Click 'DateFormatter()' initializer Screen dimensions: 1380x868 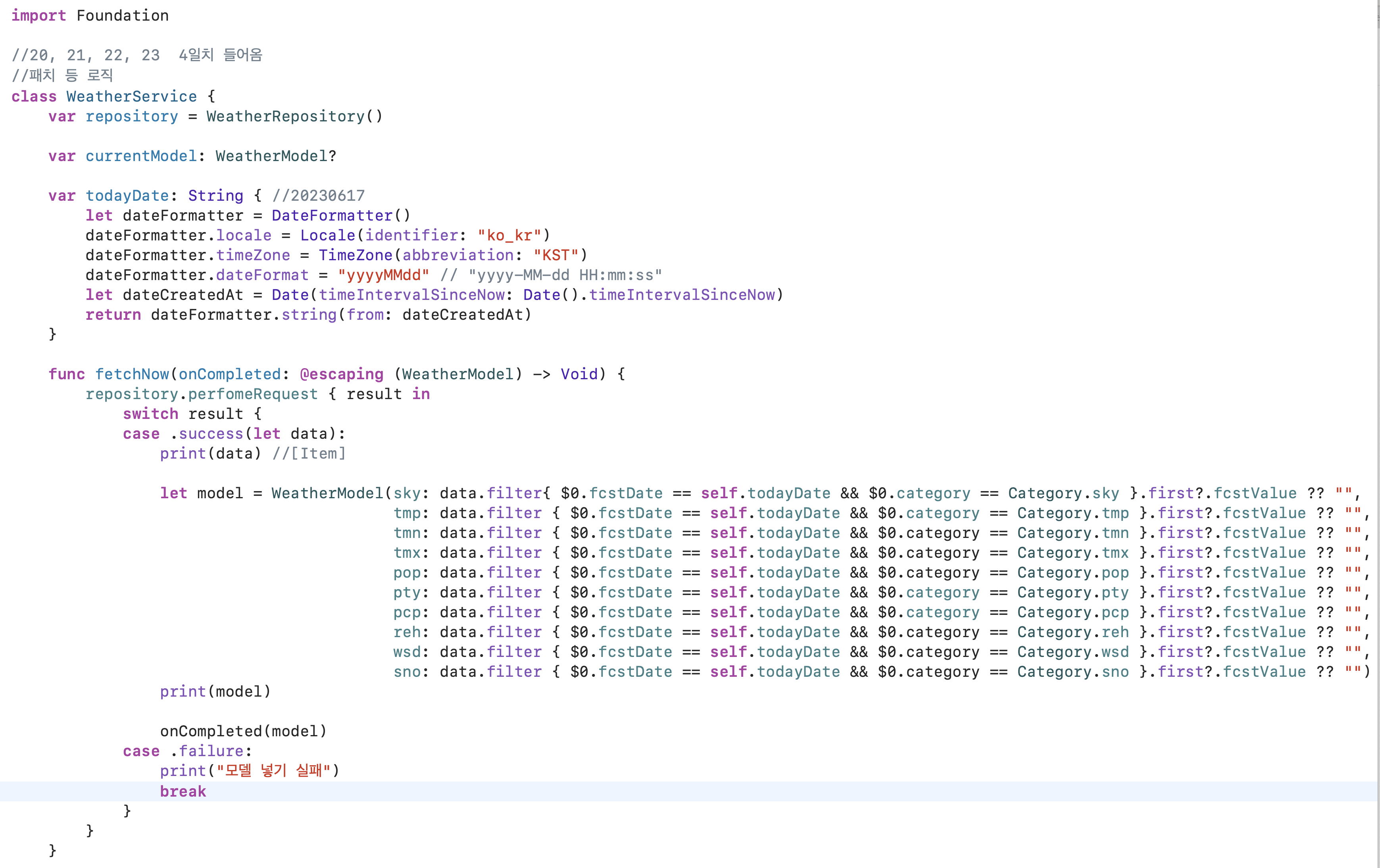click(342, 215)
